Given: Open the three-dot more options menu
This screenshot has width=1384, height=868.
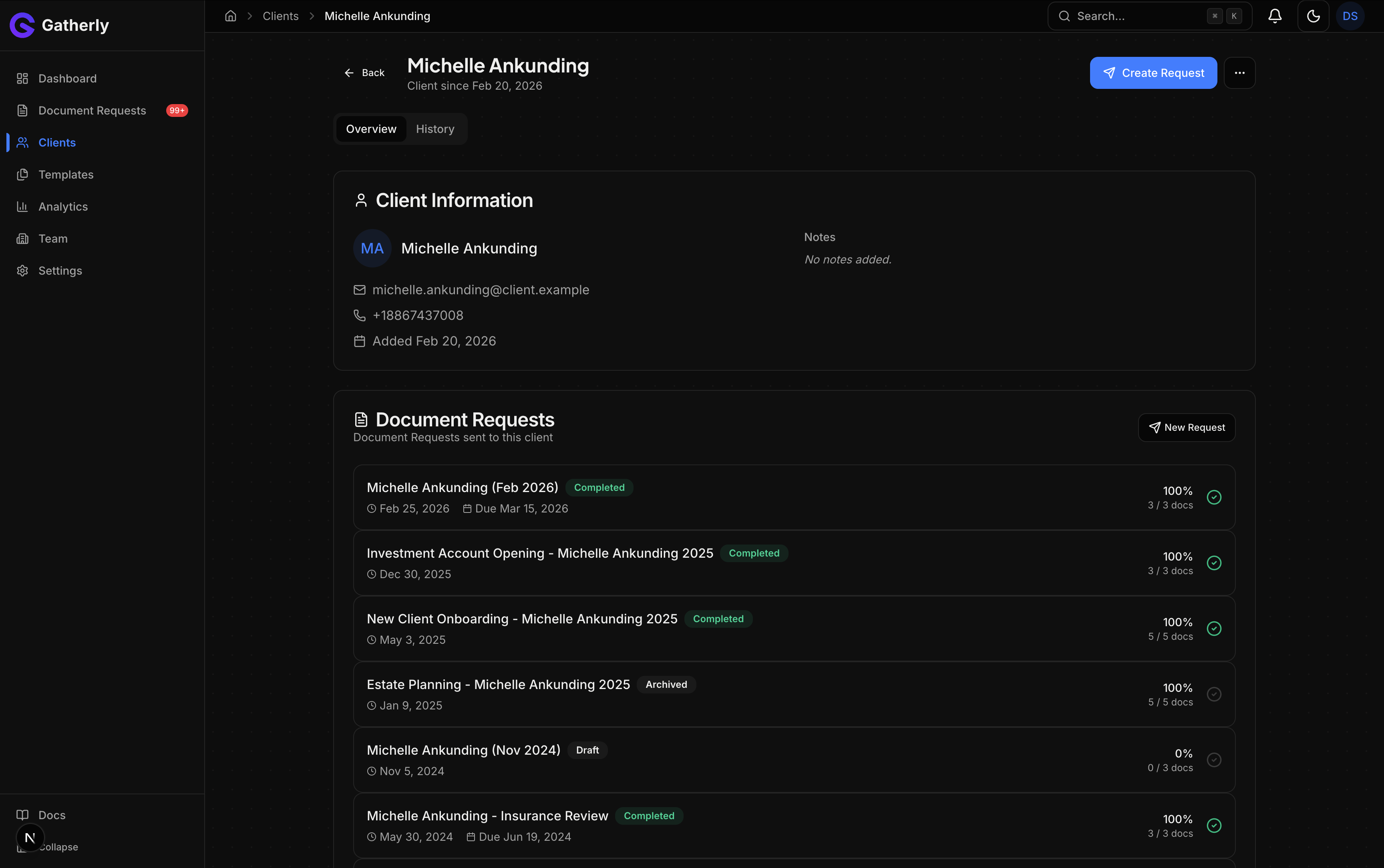Looking at the screenshot, I should coord(1239,73).
